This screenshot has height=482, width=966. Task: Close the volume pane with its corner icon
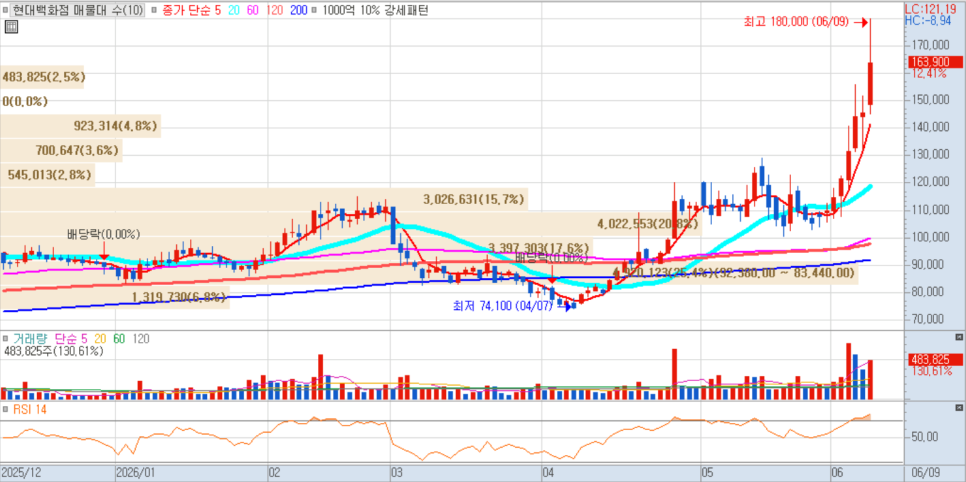pos(958,337)
